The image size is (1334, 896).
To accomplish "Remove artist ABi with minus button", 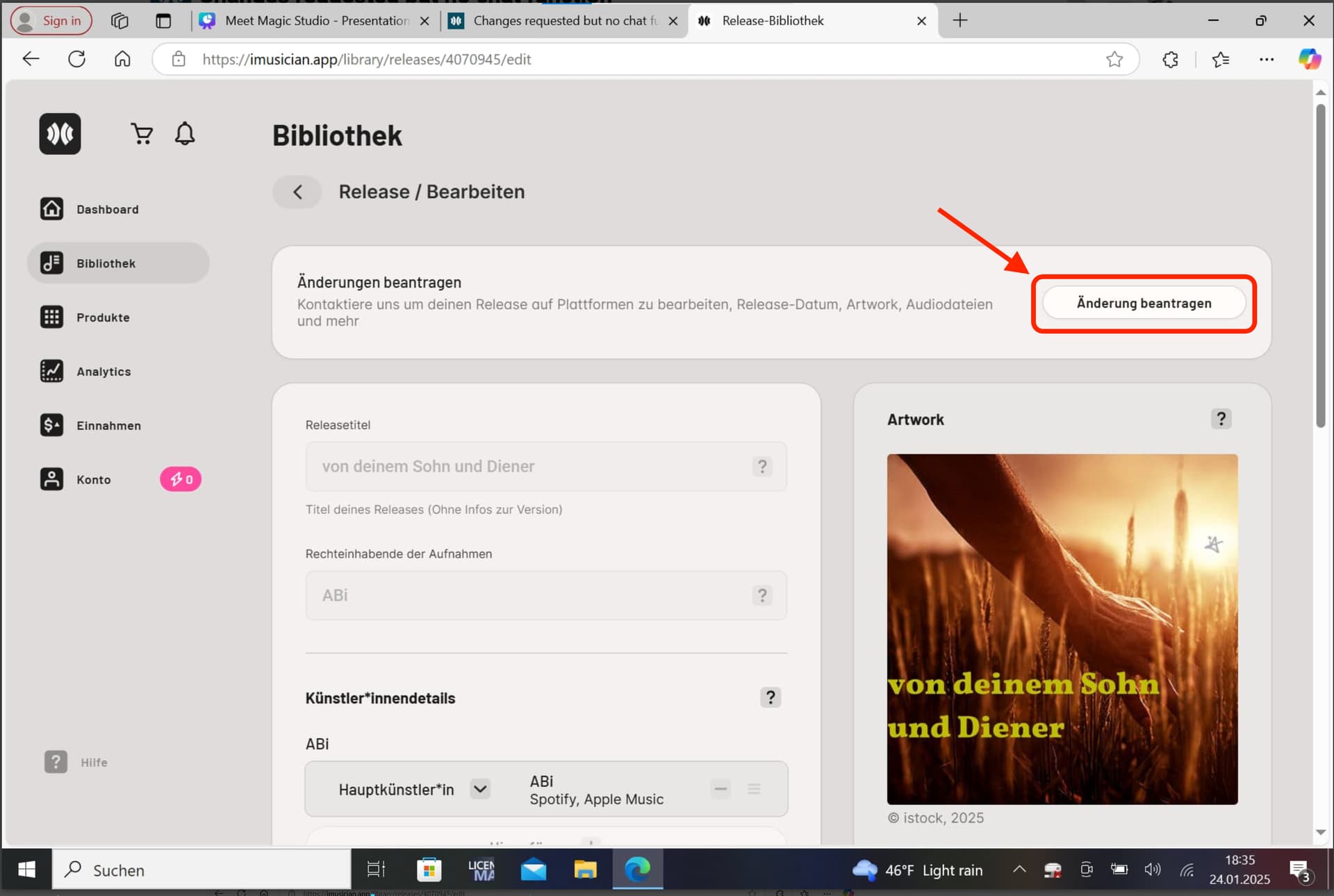I will pyautogui.click(x=720, y=789).
